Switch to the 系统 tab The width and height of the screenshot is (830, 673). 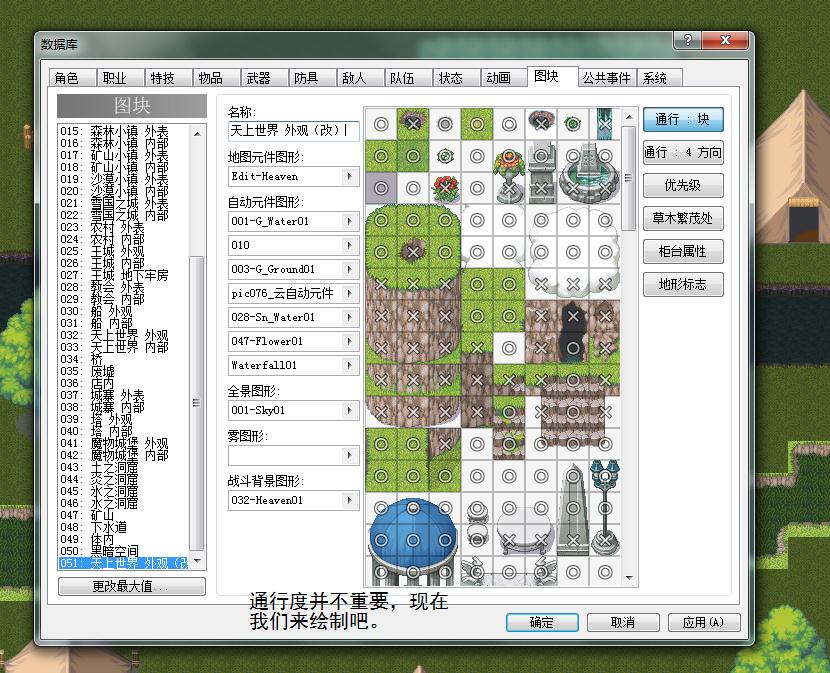(x=660, y=78)
